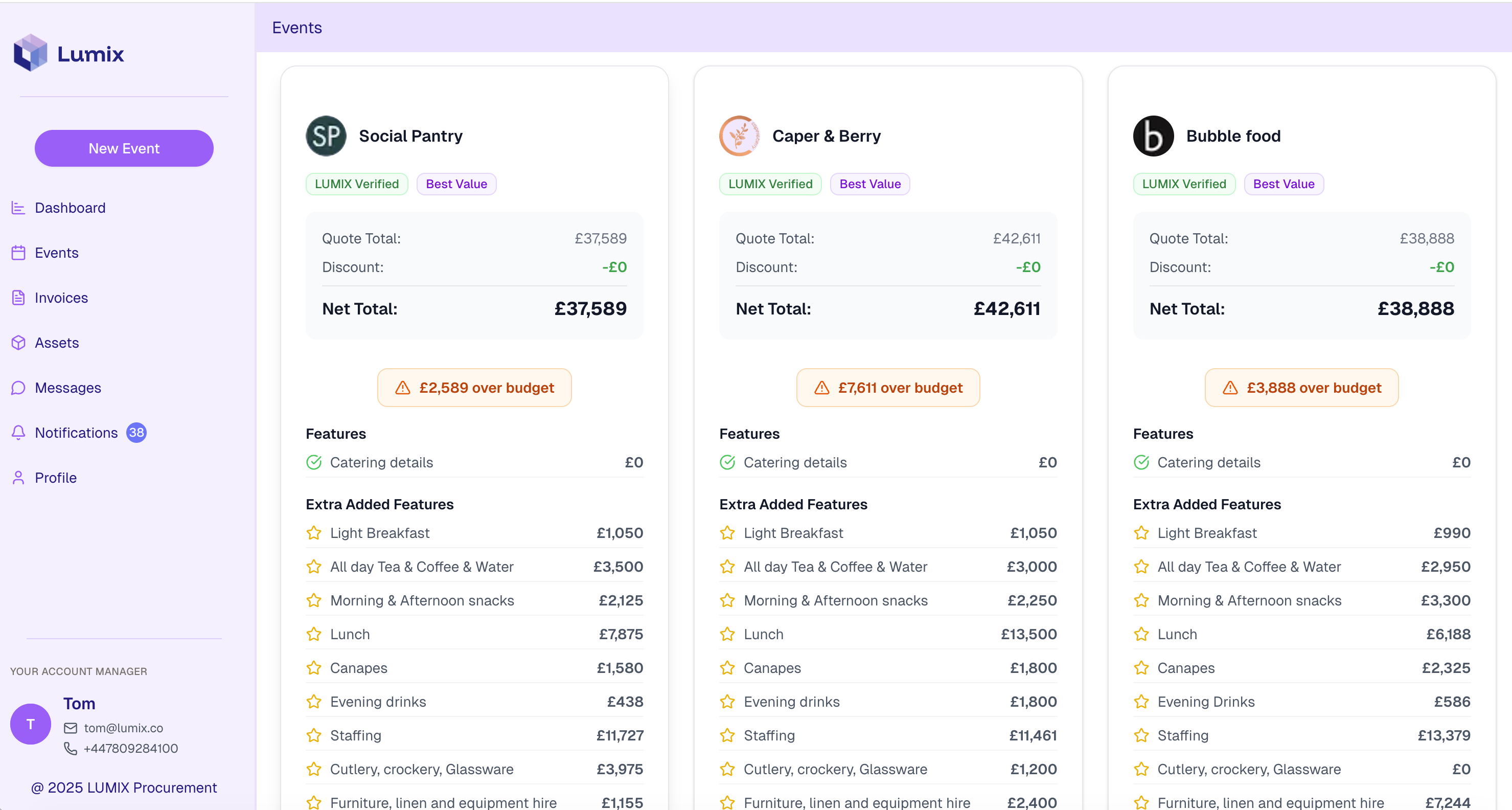The image size is (1512, 810).
Task: Click Best Value tag on Caper & Berry
Action: click(x=869, y=184)
